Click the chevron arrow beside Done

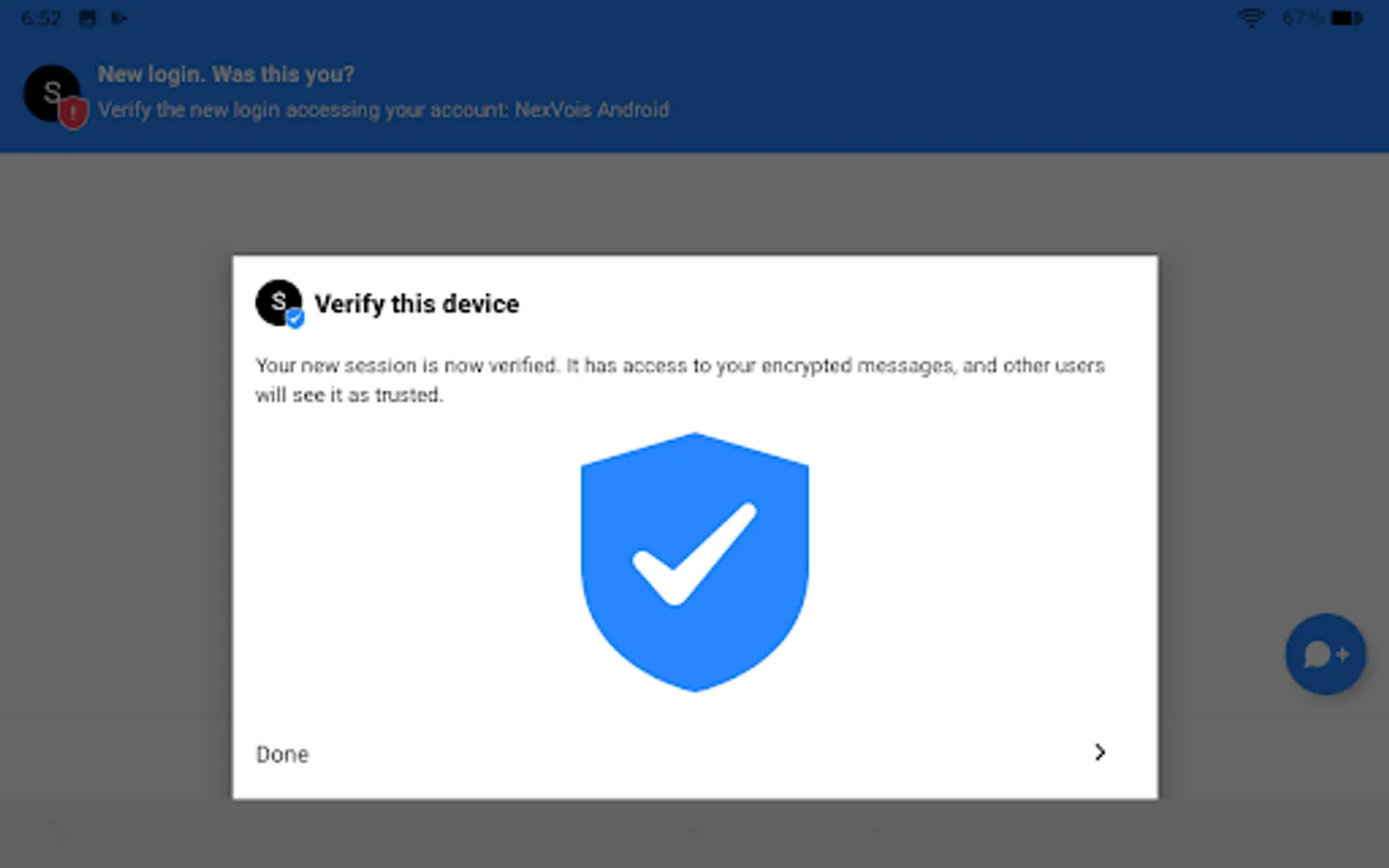point(1100,752)
